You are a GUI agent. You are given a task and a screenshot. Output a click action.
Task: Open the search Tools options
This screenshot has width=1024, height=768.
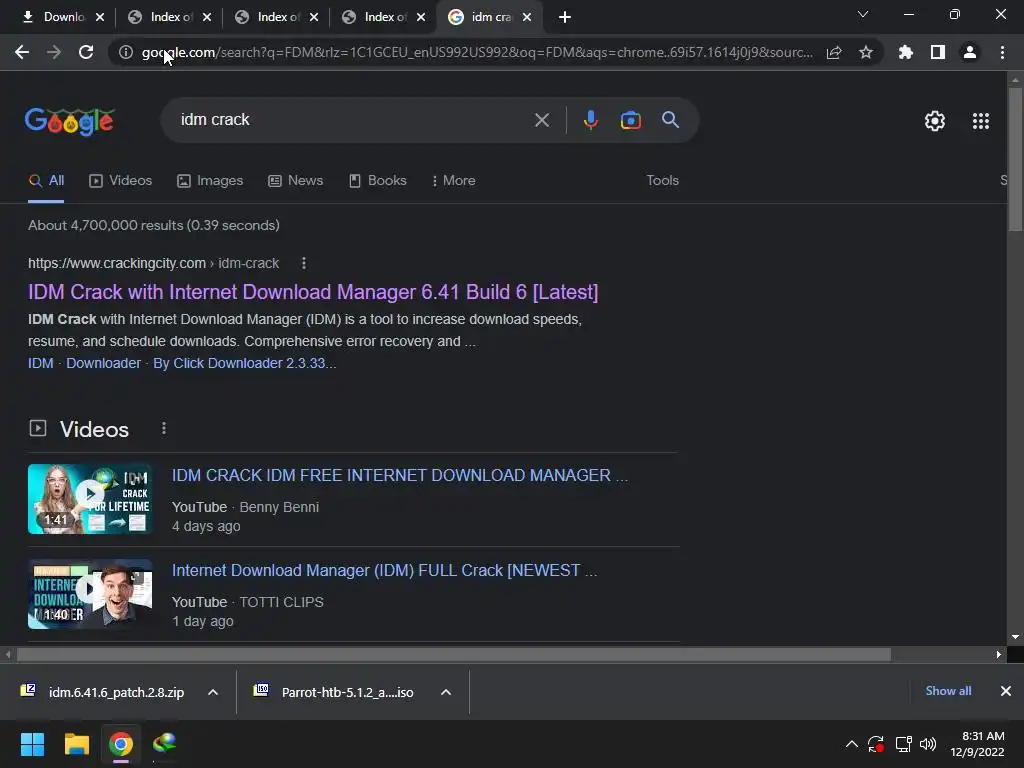click(662, 181)
